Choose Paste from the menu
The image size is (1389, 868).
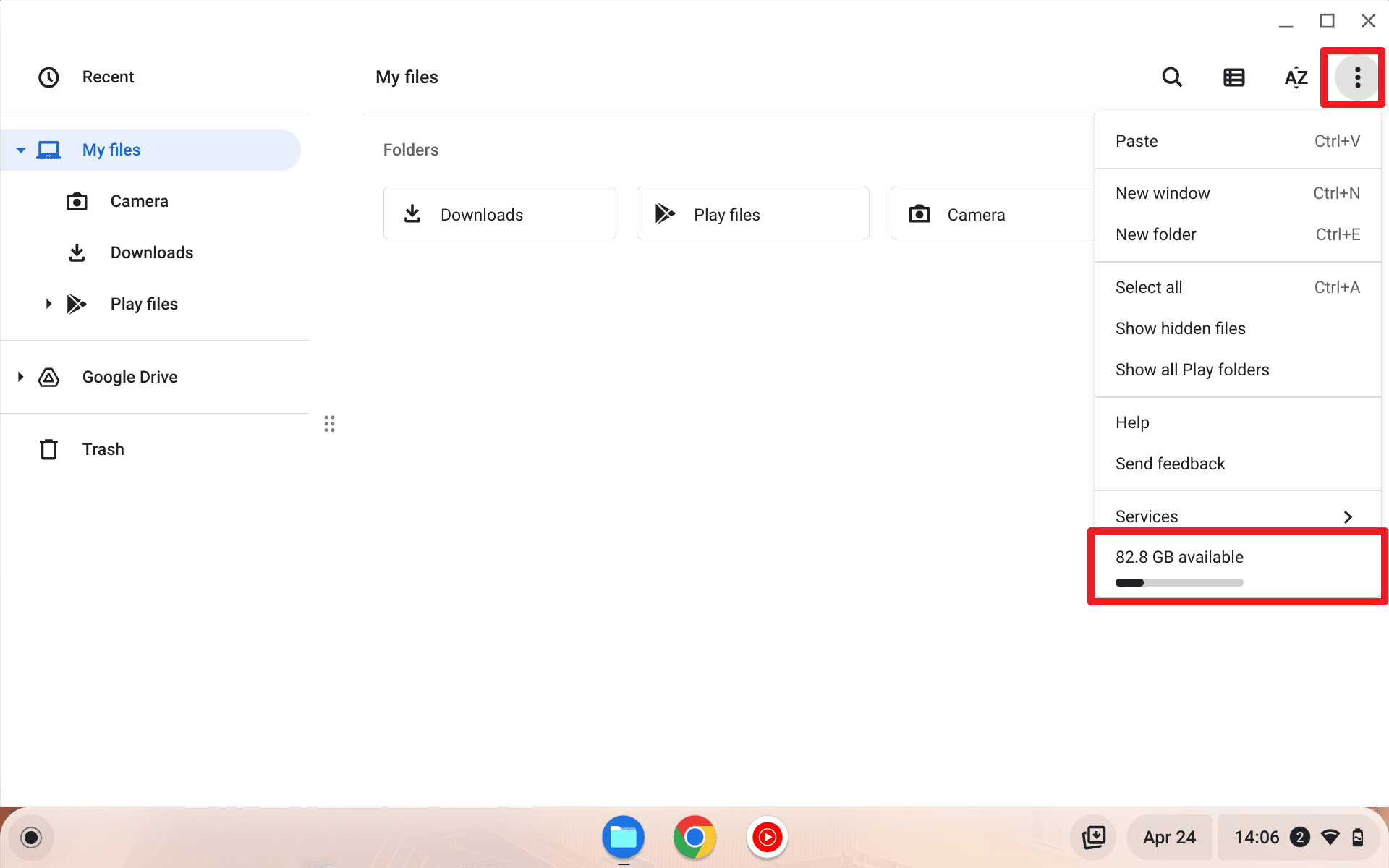(1238, 141)
